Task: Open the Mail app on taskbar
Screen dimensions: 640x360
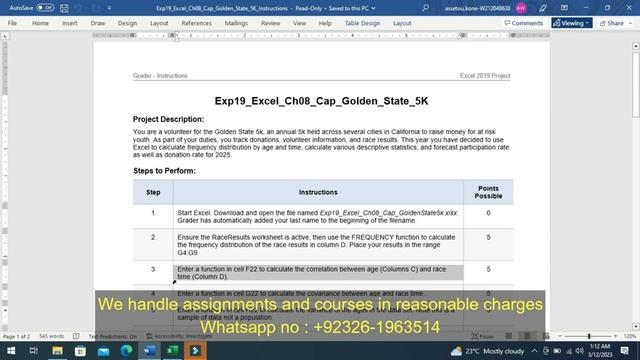Action: pos(103,351)
